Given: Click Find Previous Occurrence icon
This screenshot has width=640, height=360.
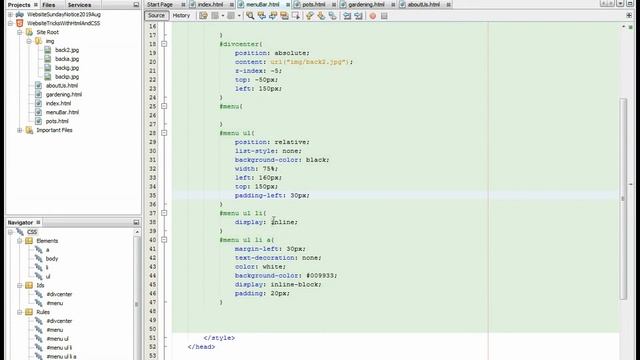Looking at the screenshot, I should point(262,16).
